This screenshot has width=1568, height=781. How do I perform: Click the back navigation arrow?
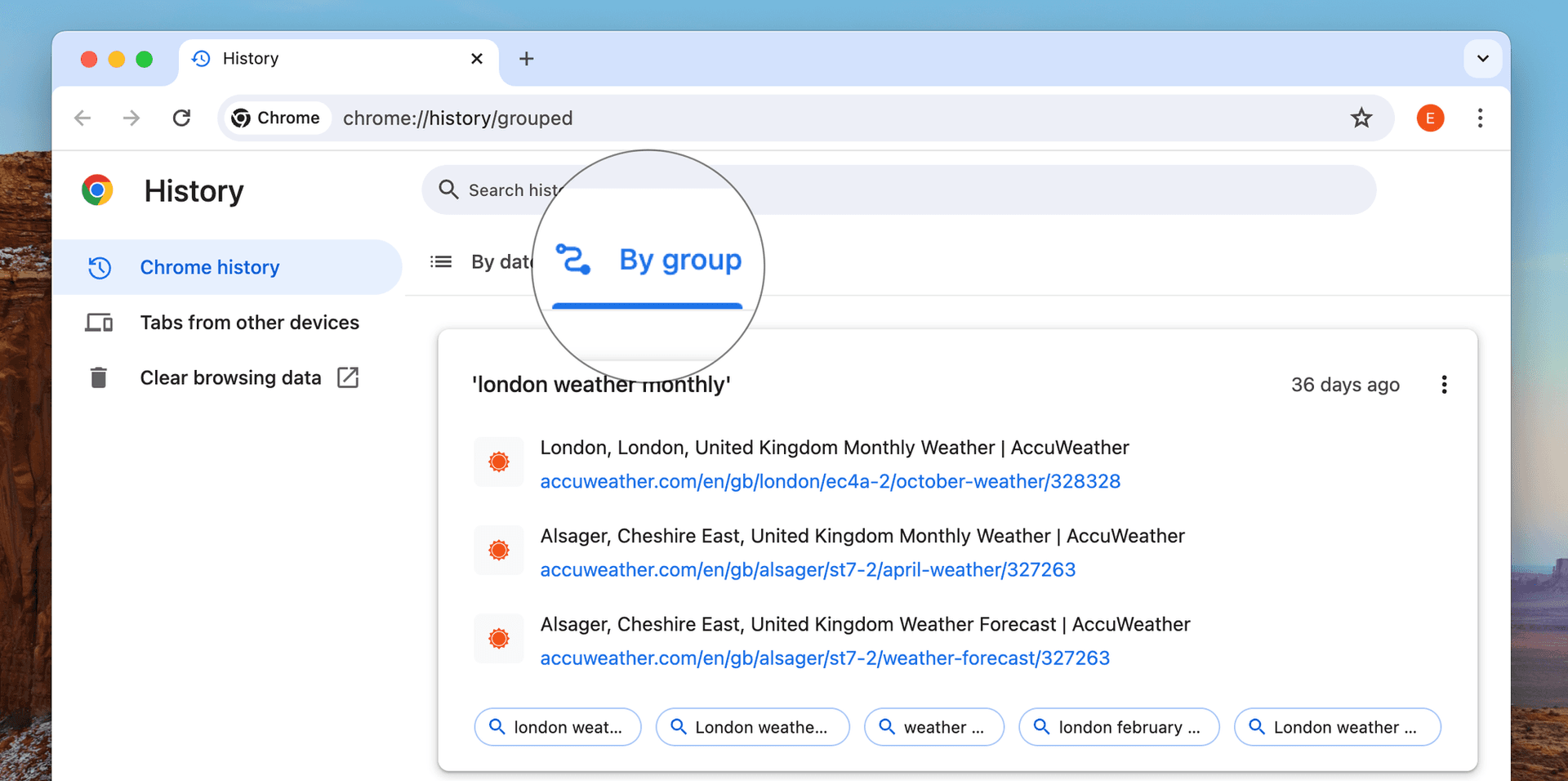[x=82, y=118]
